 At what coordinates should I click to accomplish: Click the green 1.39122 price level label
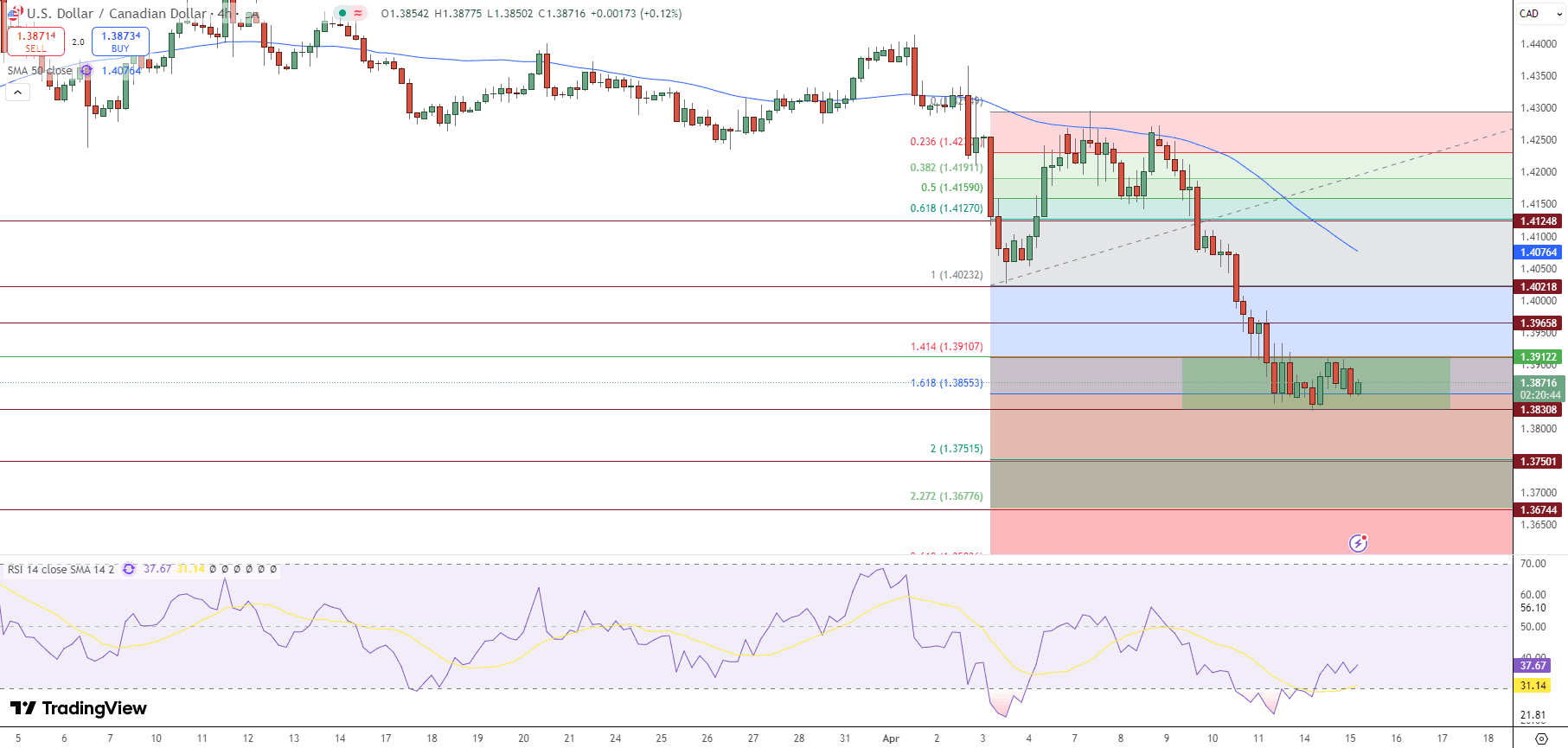(x=1539, y=357)
